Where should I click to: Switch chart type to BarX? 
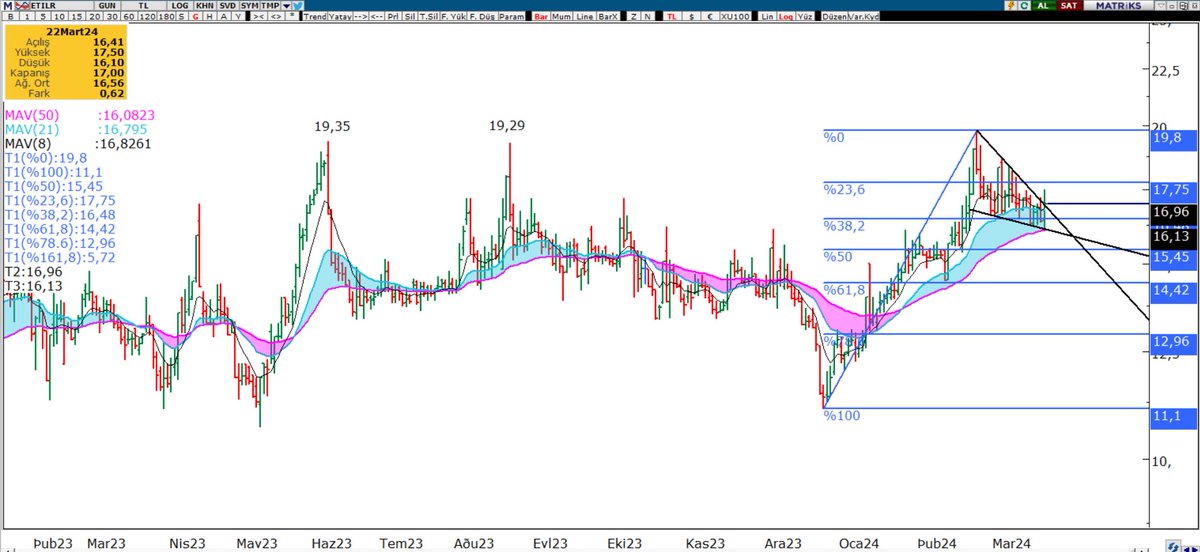tap(608, 17)
